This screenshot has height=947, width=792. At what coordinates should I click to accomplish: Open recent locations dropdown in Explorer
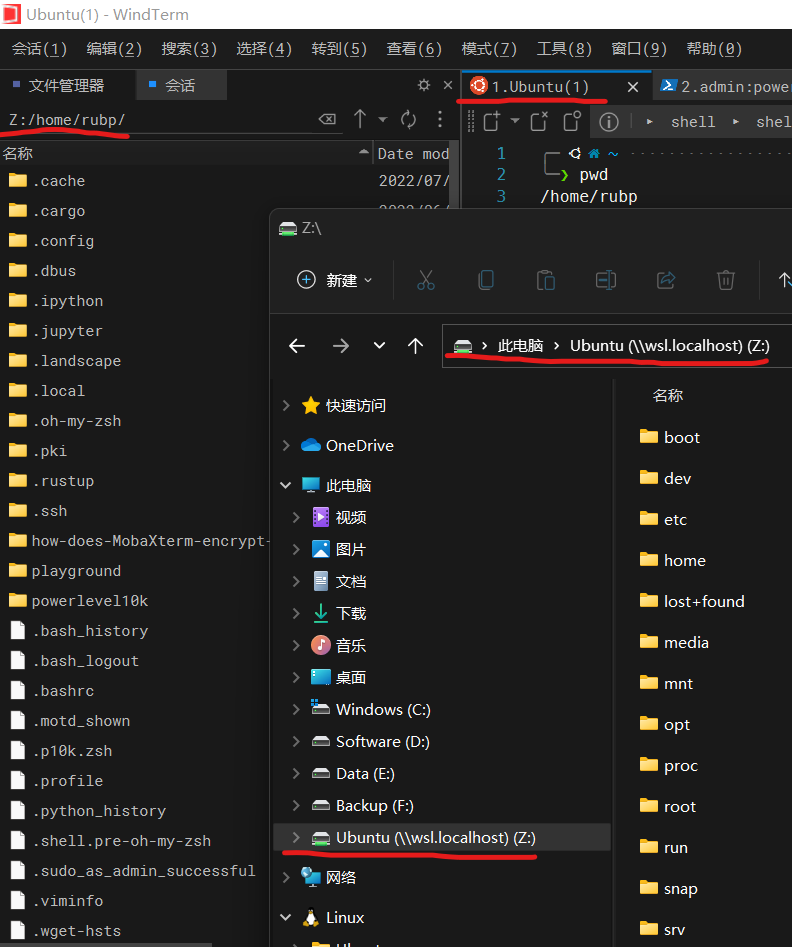tap(379, 345)
